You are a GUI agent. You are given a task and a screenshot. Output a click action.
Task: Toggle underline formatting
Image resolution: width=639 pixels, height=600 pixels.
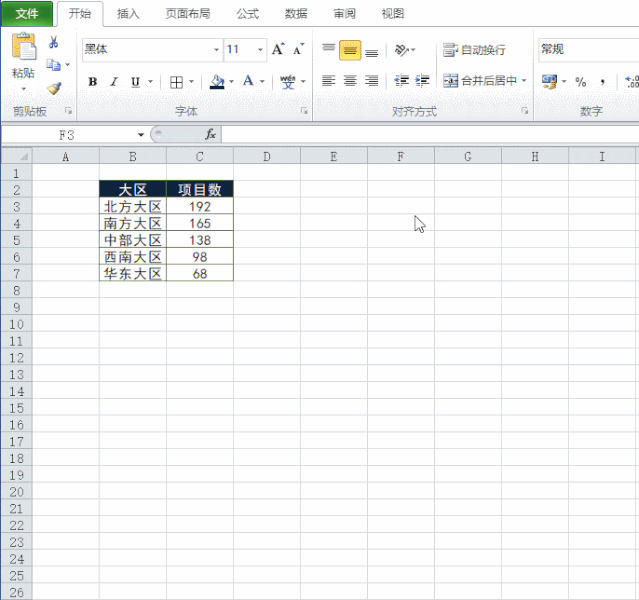tap(135, 82)
